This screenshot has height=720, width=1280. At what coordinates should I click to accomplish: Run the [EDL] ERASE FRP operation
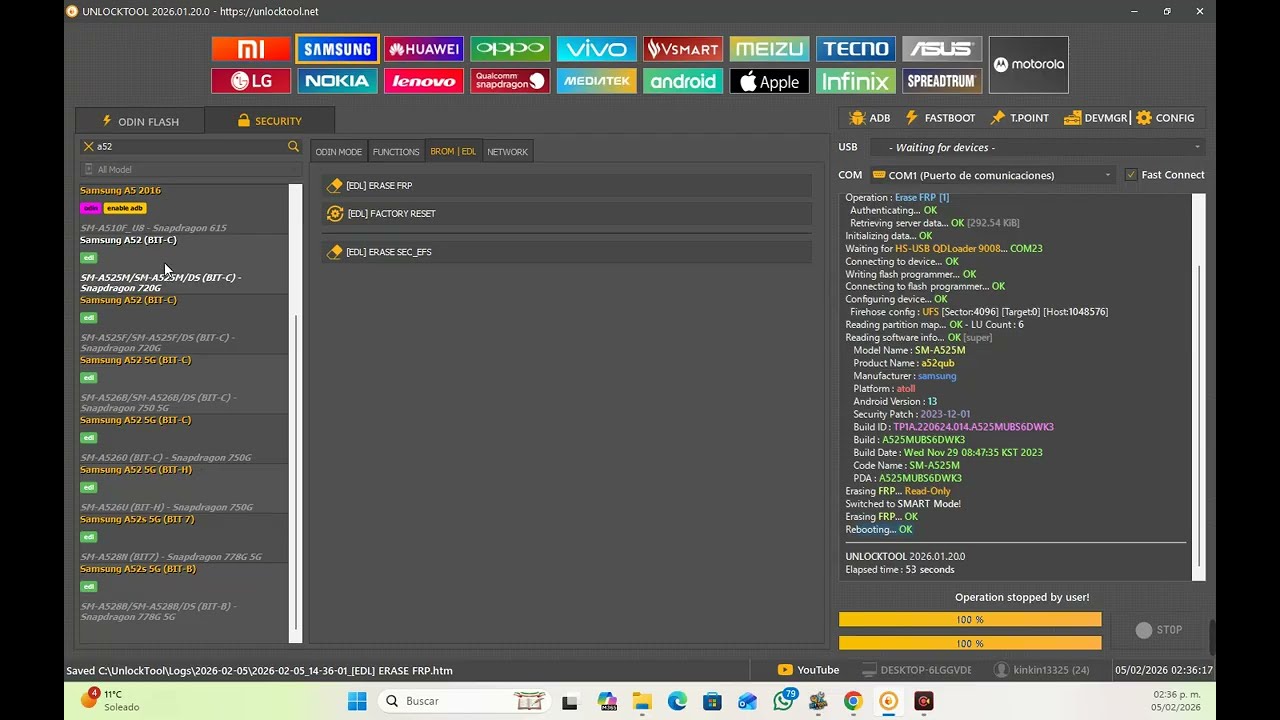(x=566, y=186)
